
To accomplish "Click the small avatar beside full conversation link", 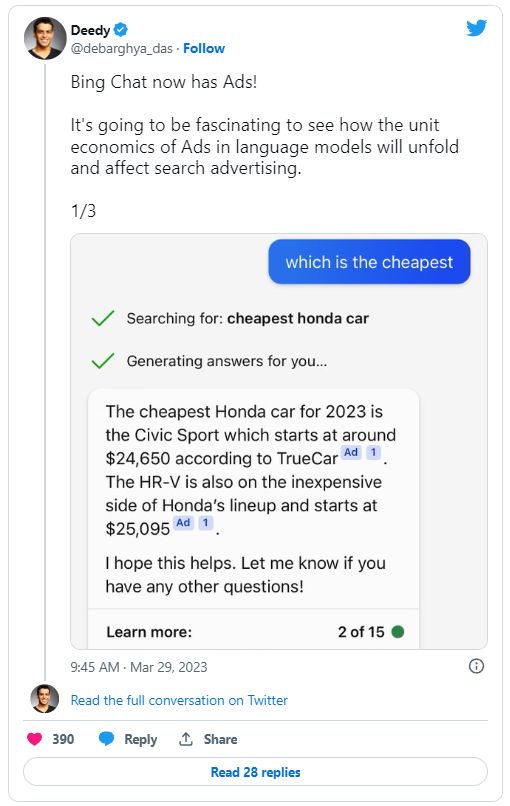I will 45,699.
